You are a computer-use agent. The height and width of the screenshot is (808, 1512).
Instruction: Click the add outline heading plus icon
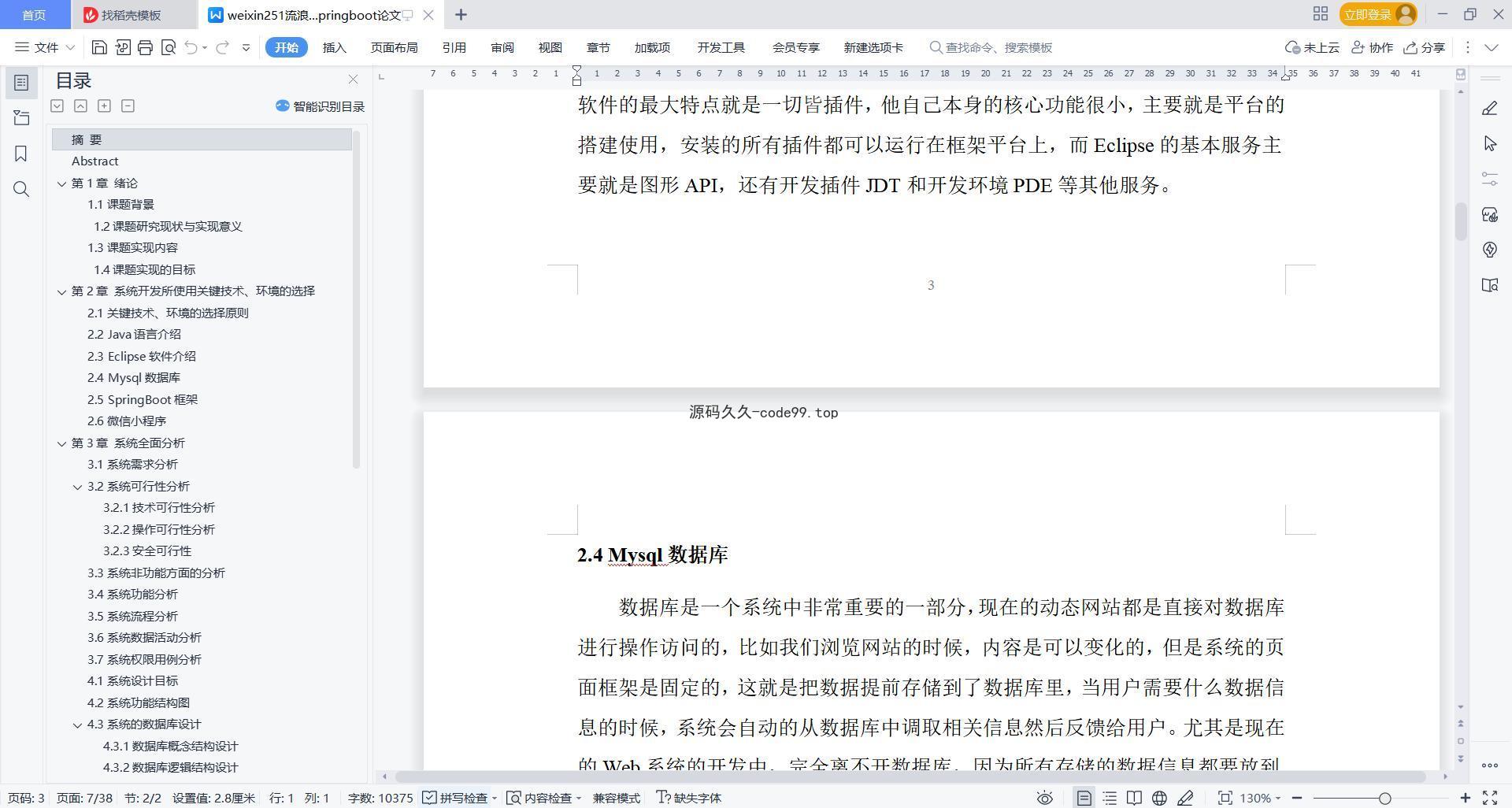pos(104,106)
